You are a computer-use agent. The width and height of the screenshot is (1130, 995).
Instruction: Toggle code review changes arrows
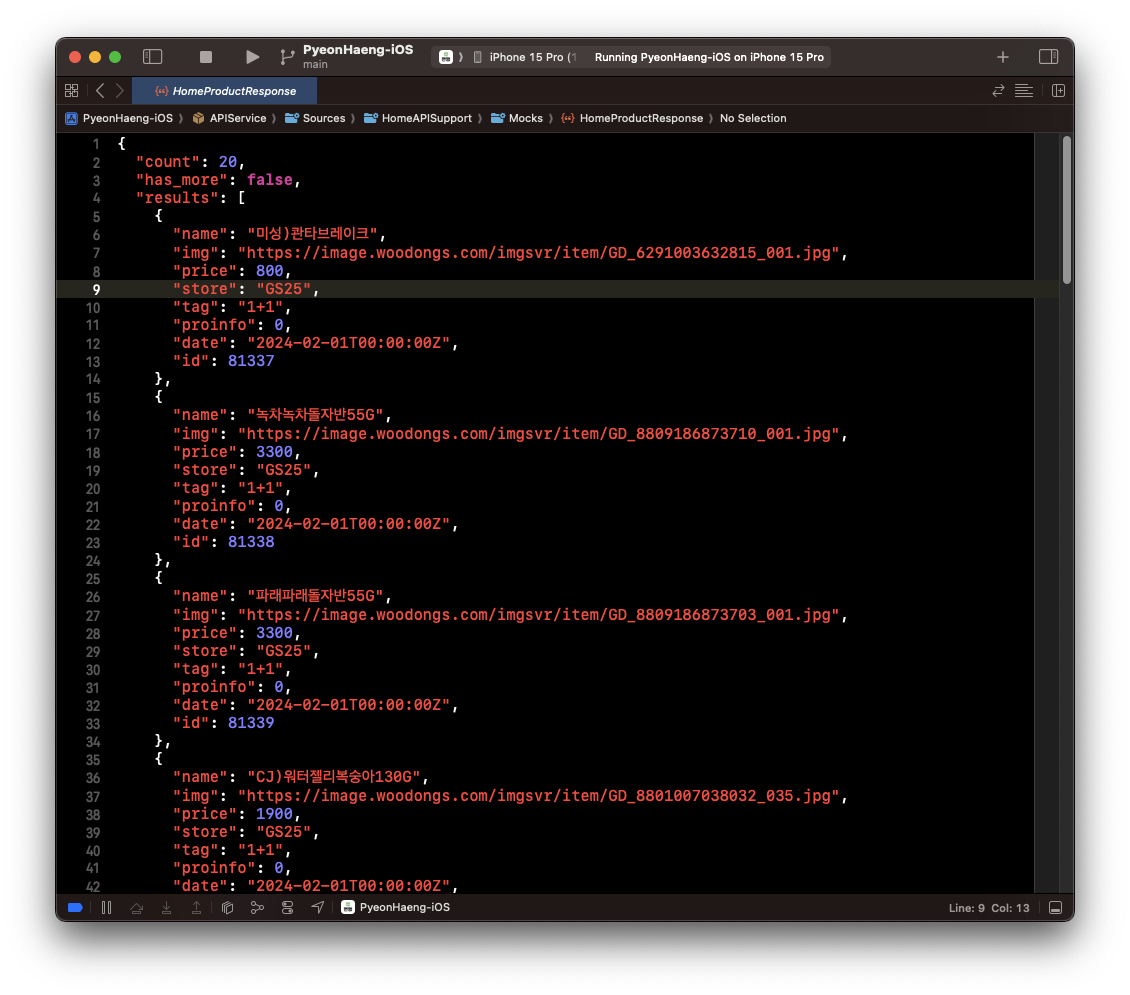[x=998, y=91]
